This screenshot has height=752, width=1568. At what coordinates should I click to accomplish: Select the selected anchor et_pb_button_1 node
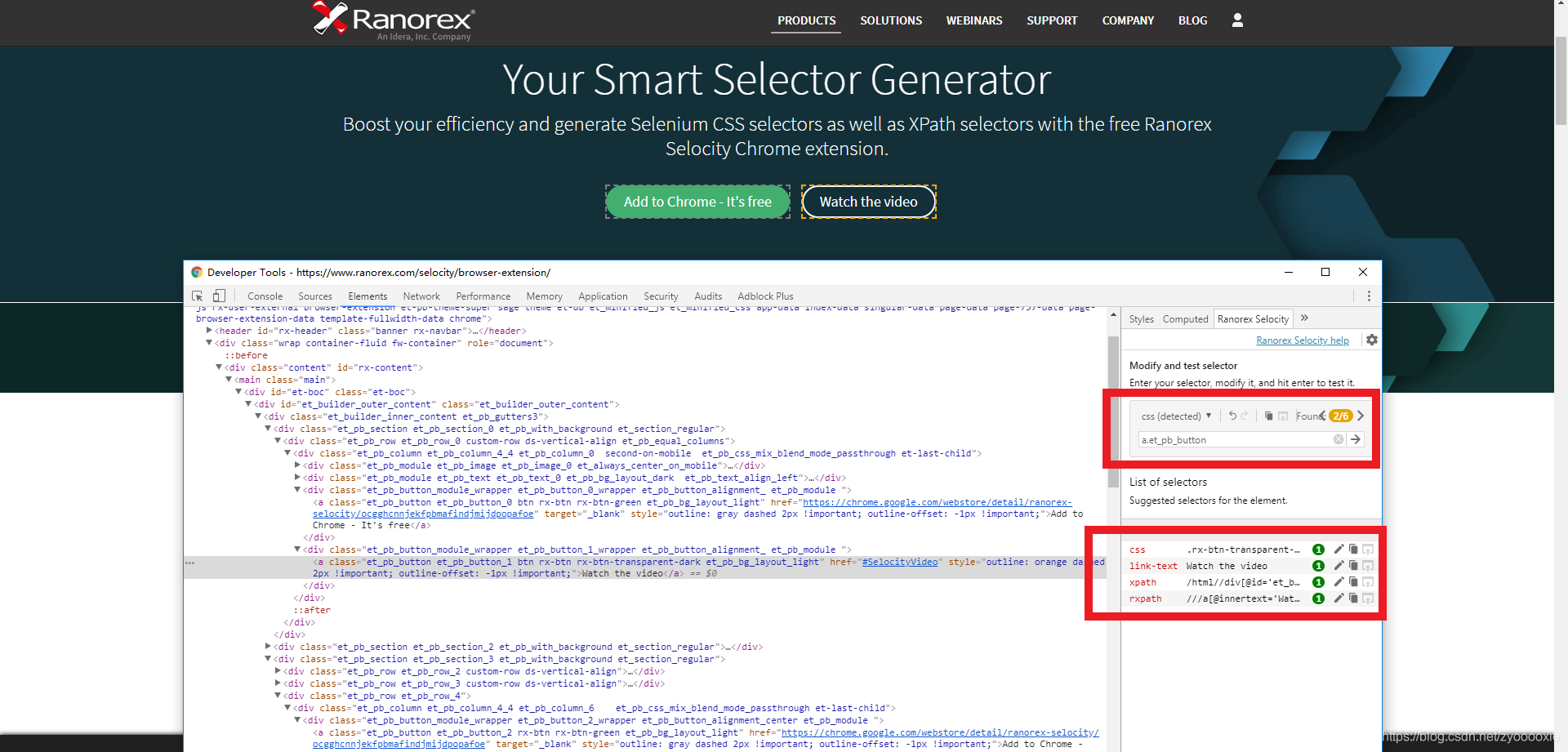point(646,567)
